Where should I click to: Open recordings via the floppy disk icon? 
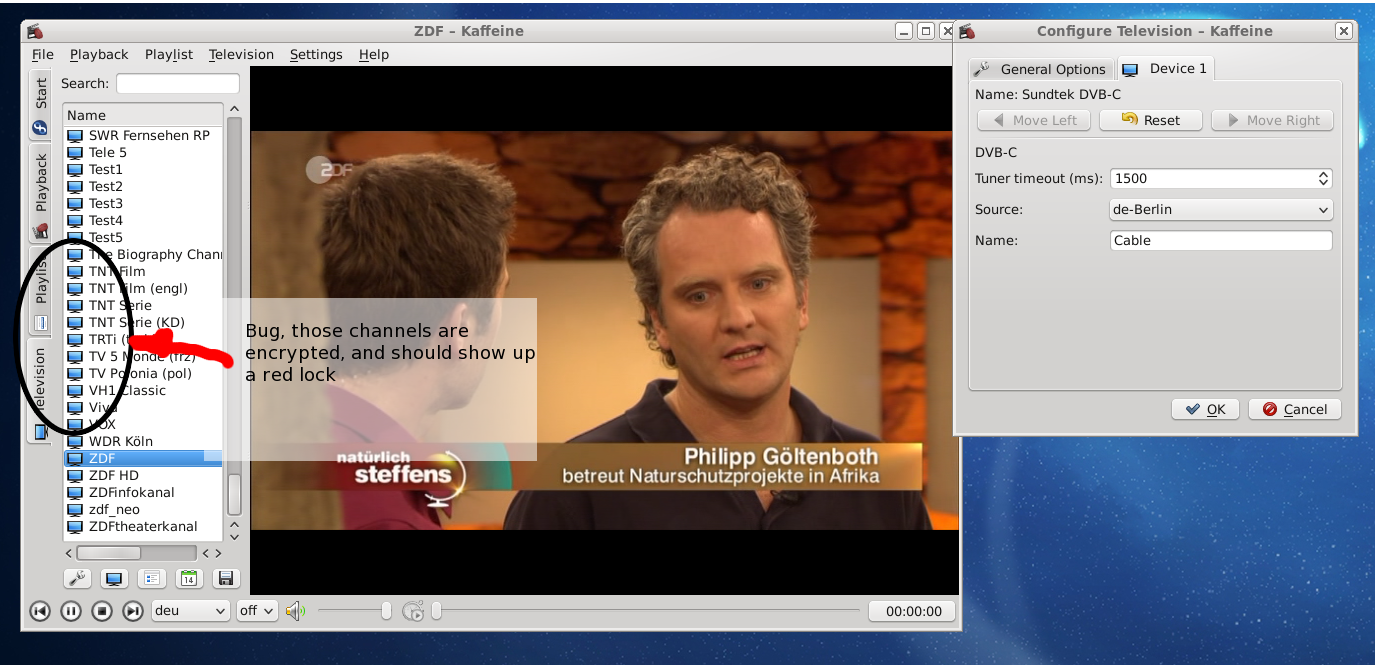[225, 578]
